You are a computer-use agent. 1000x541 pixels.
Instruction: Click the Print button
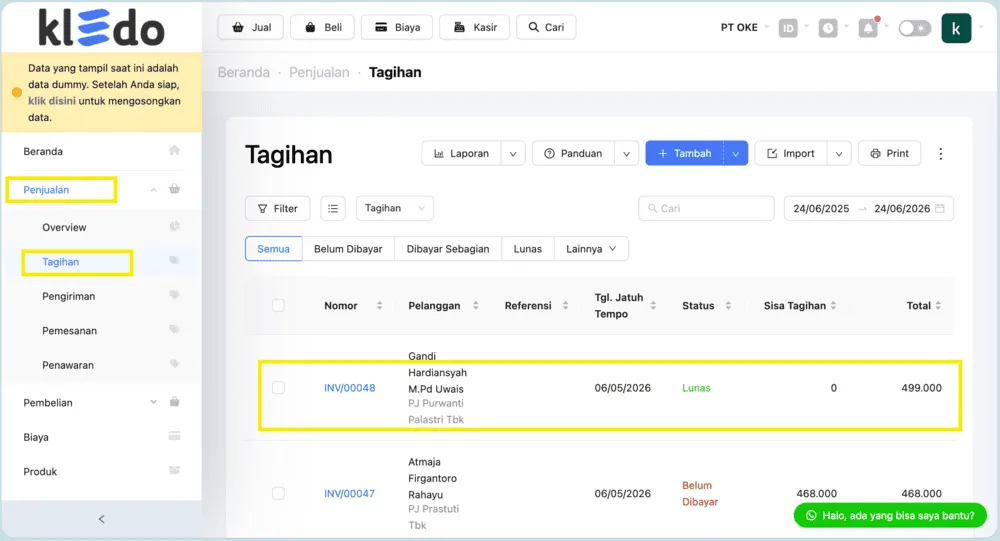coord(890,153)
